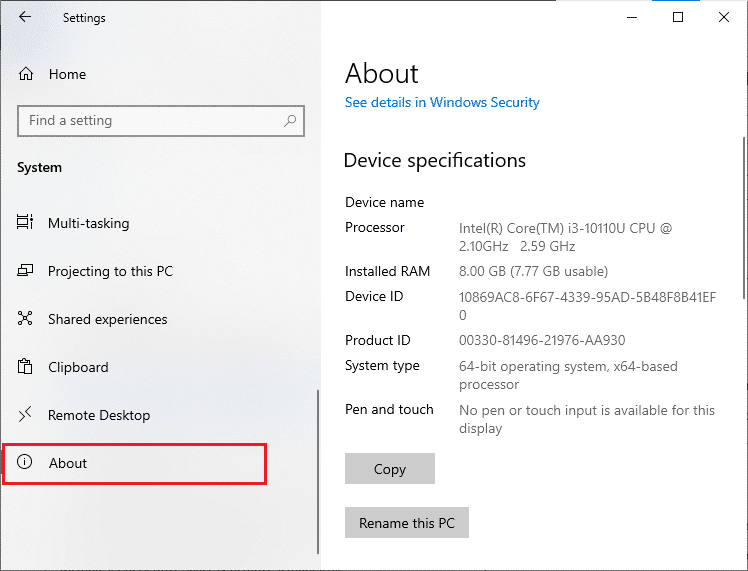The height and width of the screenshot is (571, 748).
Task: Click the Projecting to this PC icon
Action: tap(26, 271)
